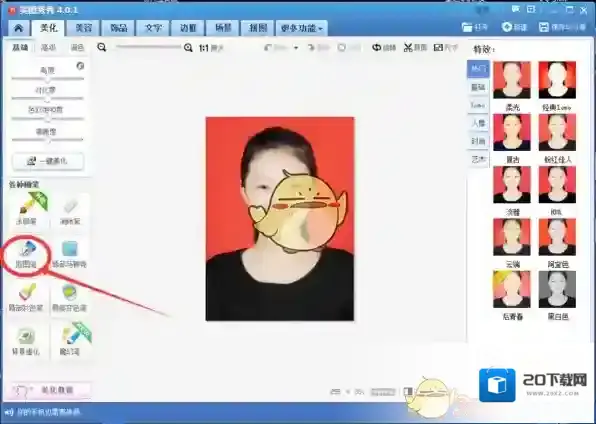
Task: Apply the 阿宝色 effect thumbnail
Action: (557, 237)
